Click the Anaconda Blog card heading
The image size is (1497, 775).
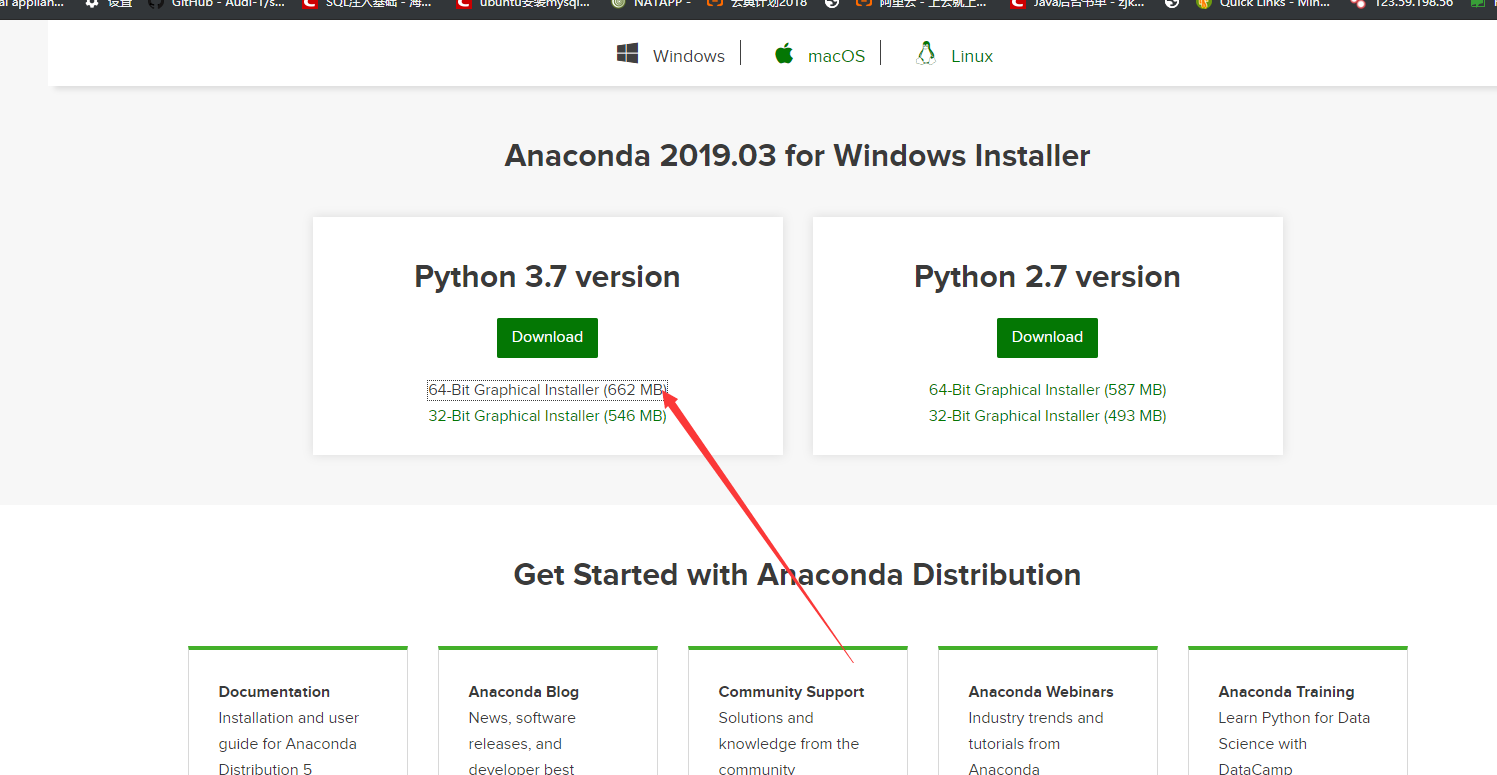524,692
